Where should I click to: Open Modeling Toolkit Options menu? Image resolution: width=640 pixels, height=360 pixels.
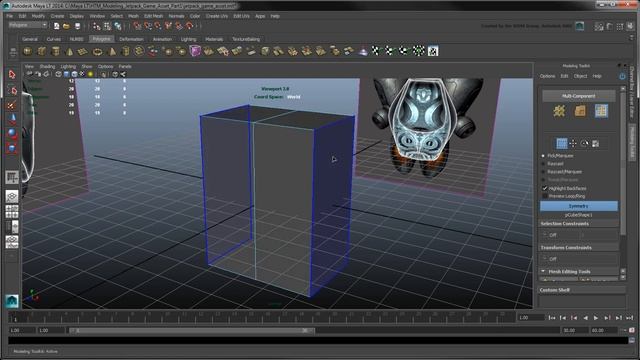(547, 76)
